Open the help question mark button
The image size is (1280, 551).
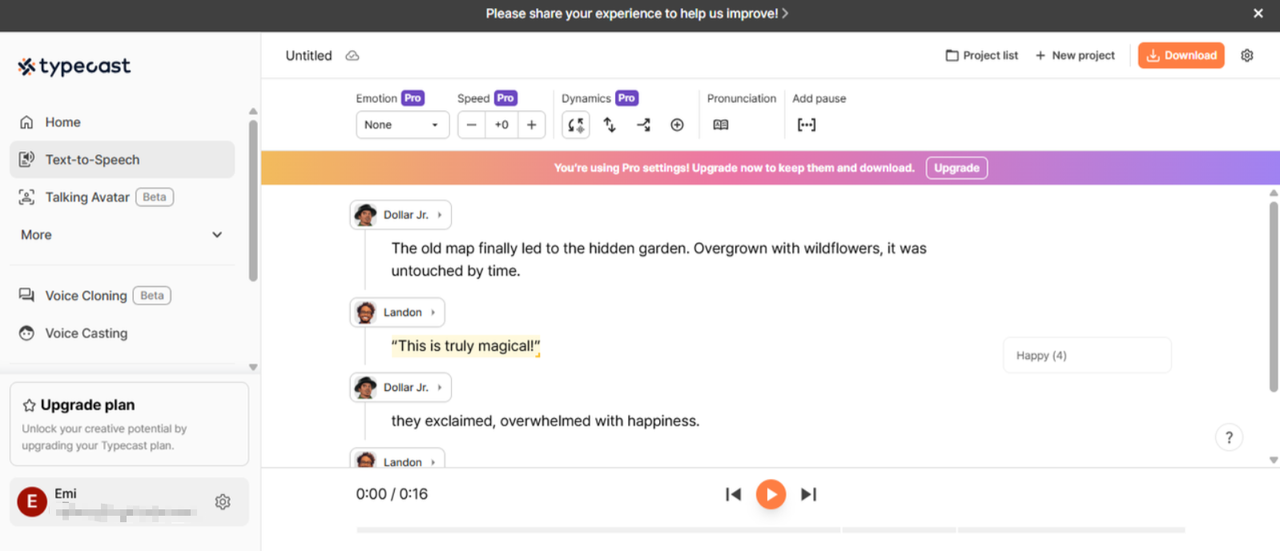pyautogui.click(x=1229, y=437)
